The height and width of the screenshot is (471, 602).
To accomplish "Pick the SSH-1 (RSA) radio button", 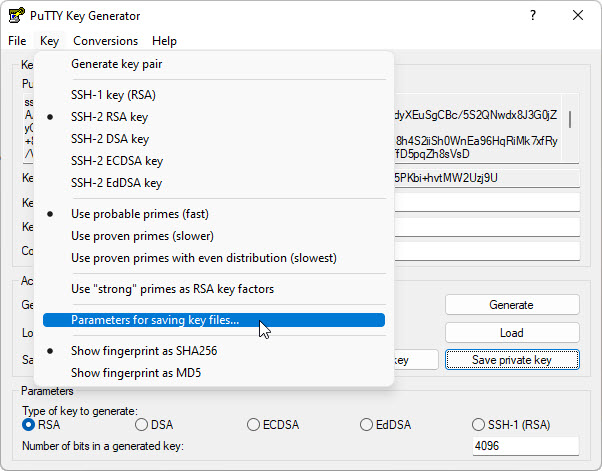I will pyautogui.click(x=480, y=425).
